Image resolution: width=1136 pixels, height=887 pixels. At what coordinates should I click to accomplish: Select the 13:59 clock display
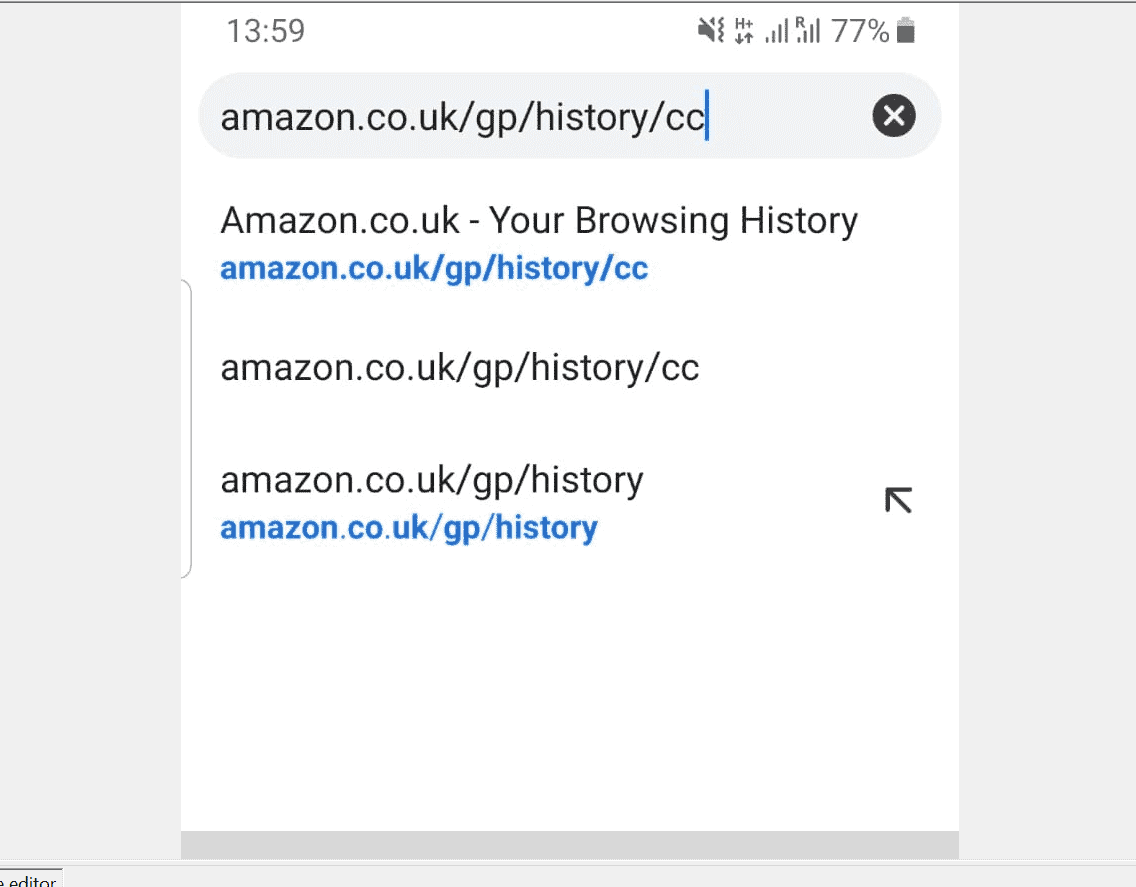point(265,31)
